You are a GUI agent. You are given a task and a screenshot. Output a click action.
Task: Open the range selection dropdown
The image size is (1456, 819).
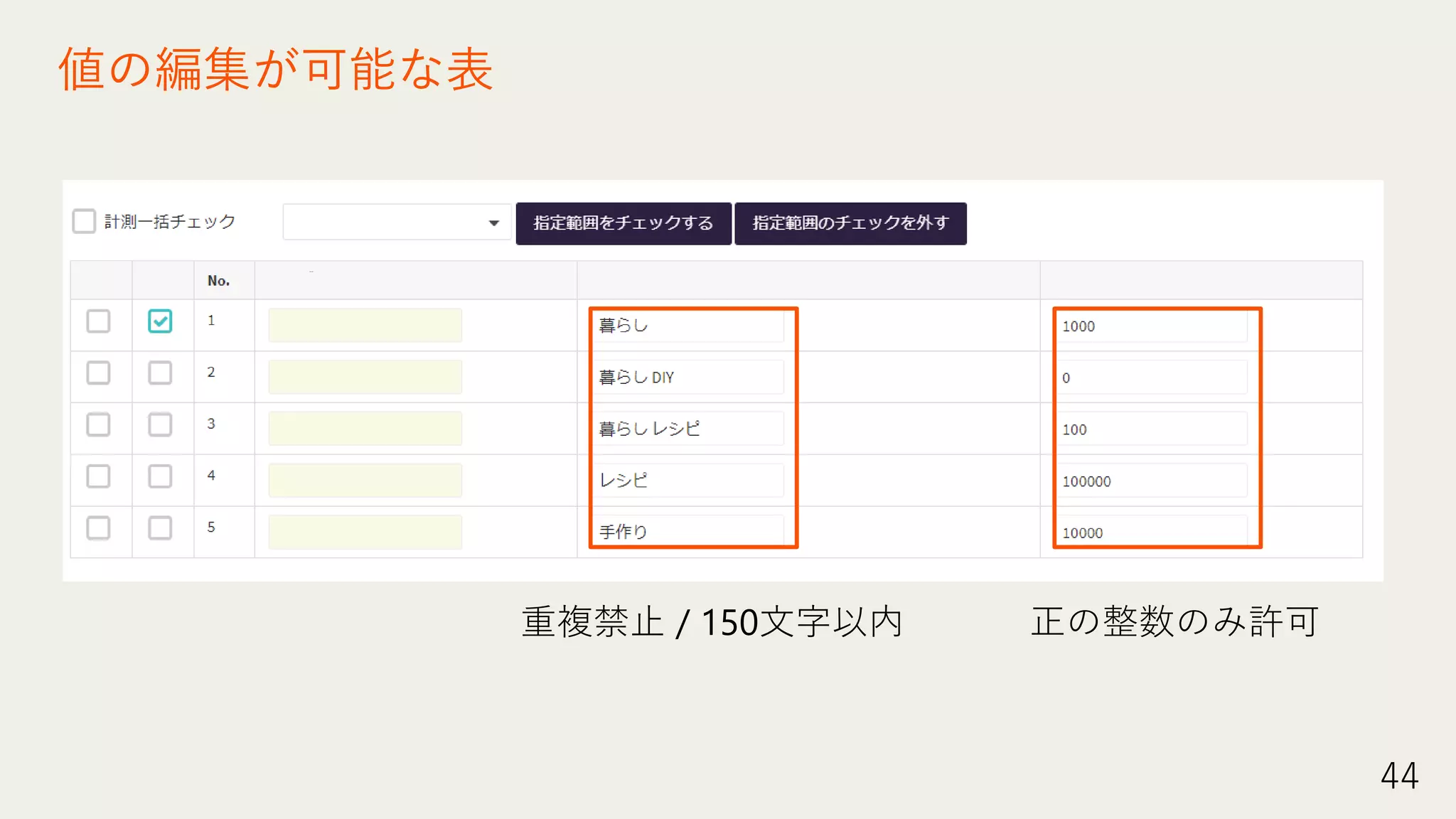tap(397, 223)
